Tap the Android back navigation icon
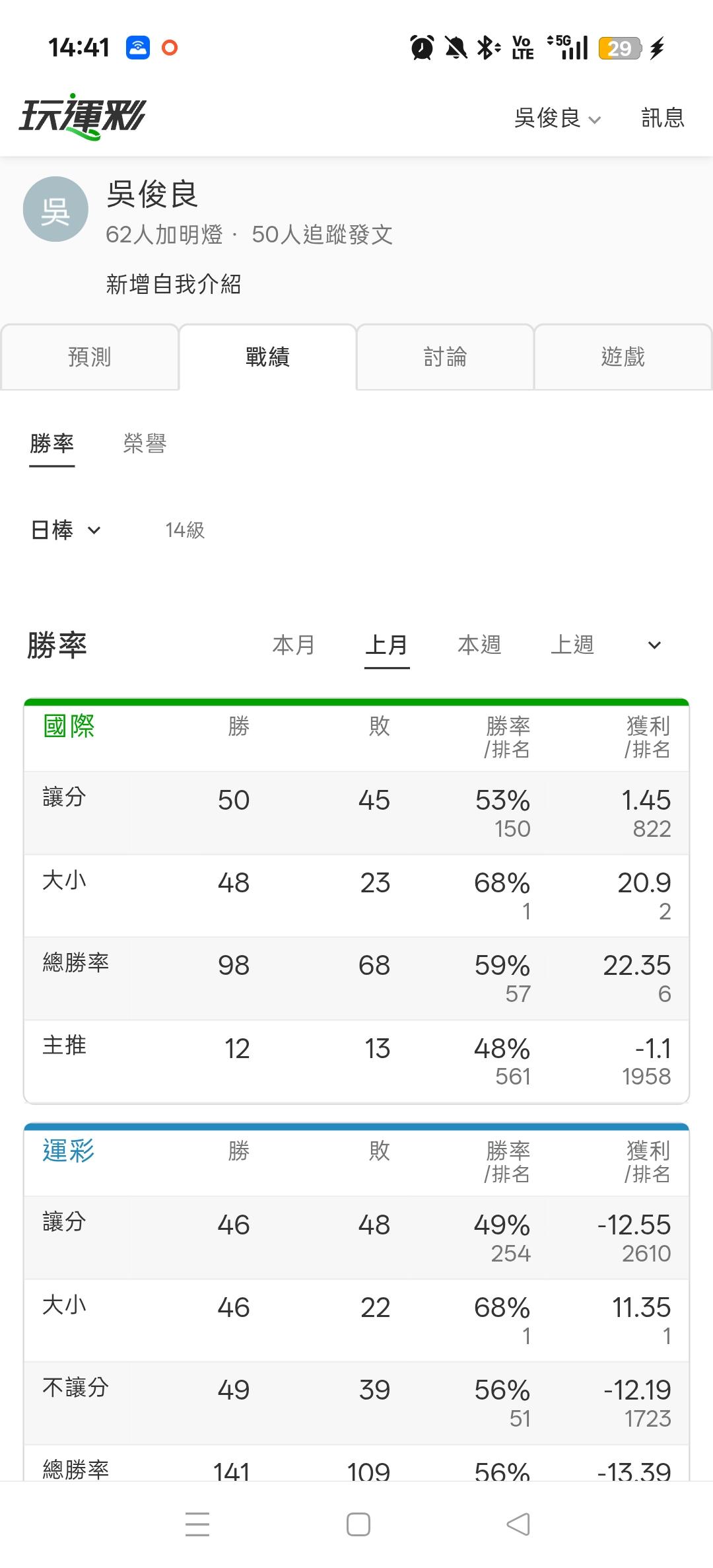The height and width of the screenshot is (1568, 713). [x=518, y=1524]
